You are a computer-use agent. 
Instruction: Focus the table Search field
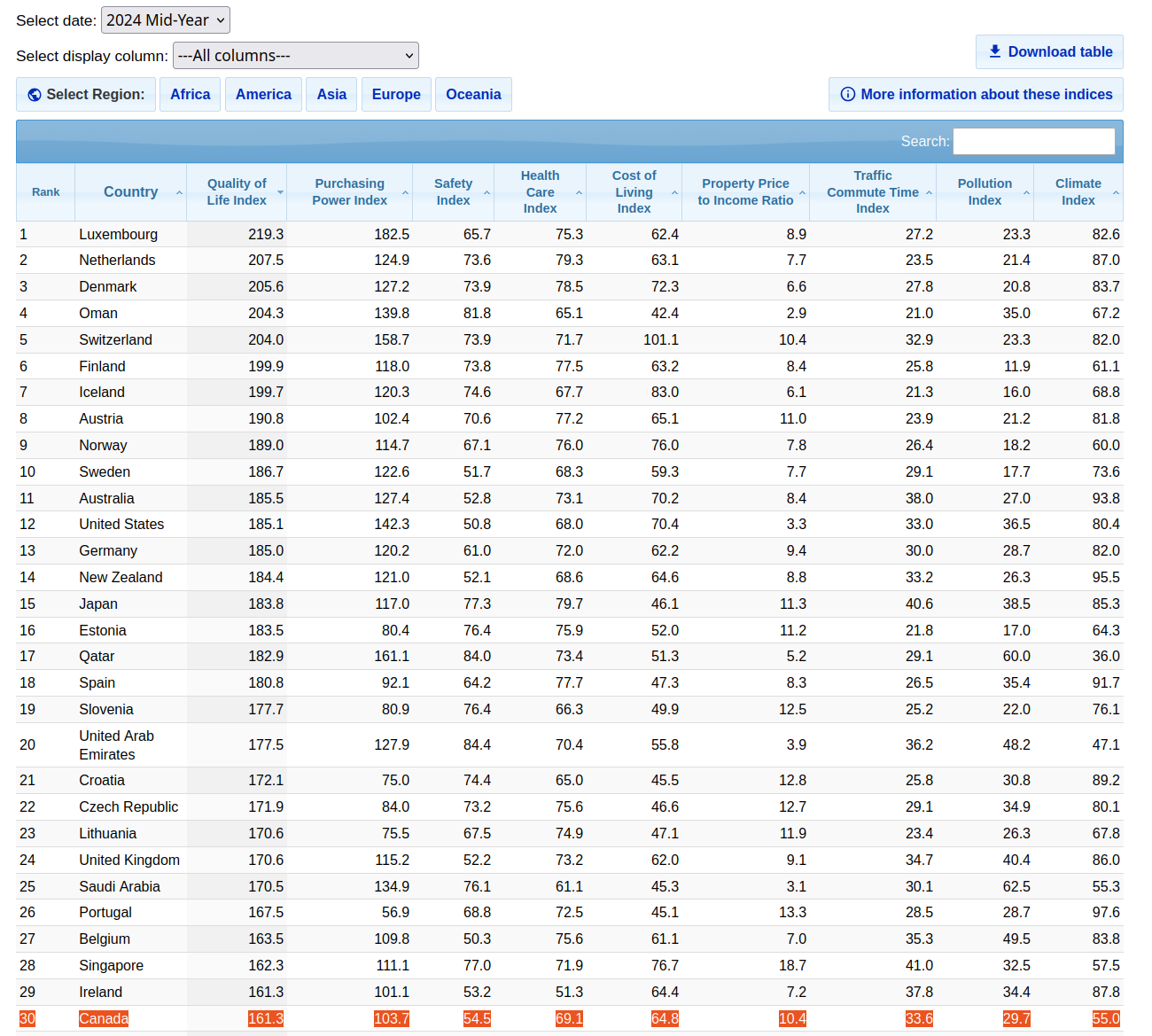click(x=1034, y=142)
